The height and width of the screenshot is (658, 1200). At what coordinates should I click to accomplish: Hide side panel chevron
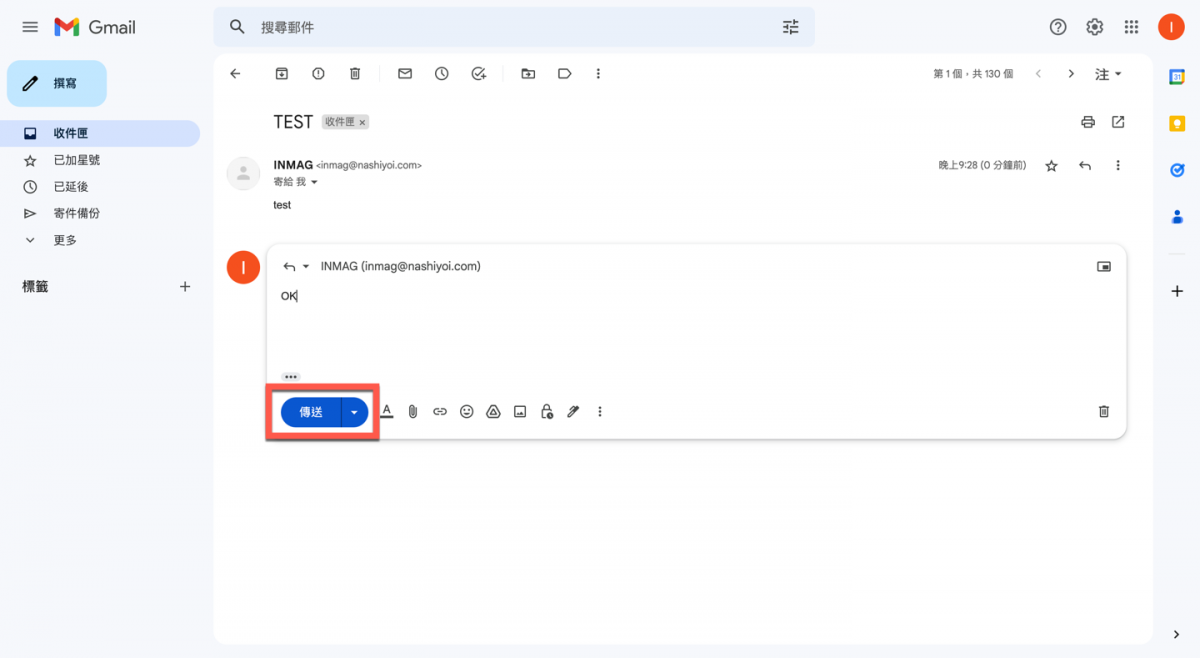click(1177, 634)
